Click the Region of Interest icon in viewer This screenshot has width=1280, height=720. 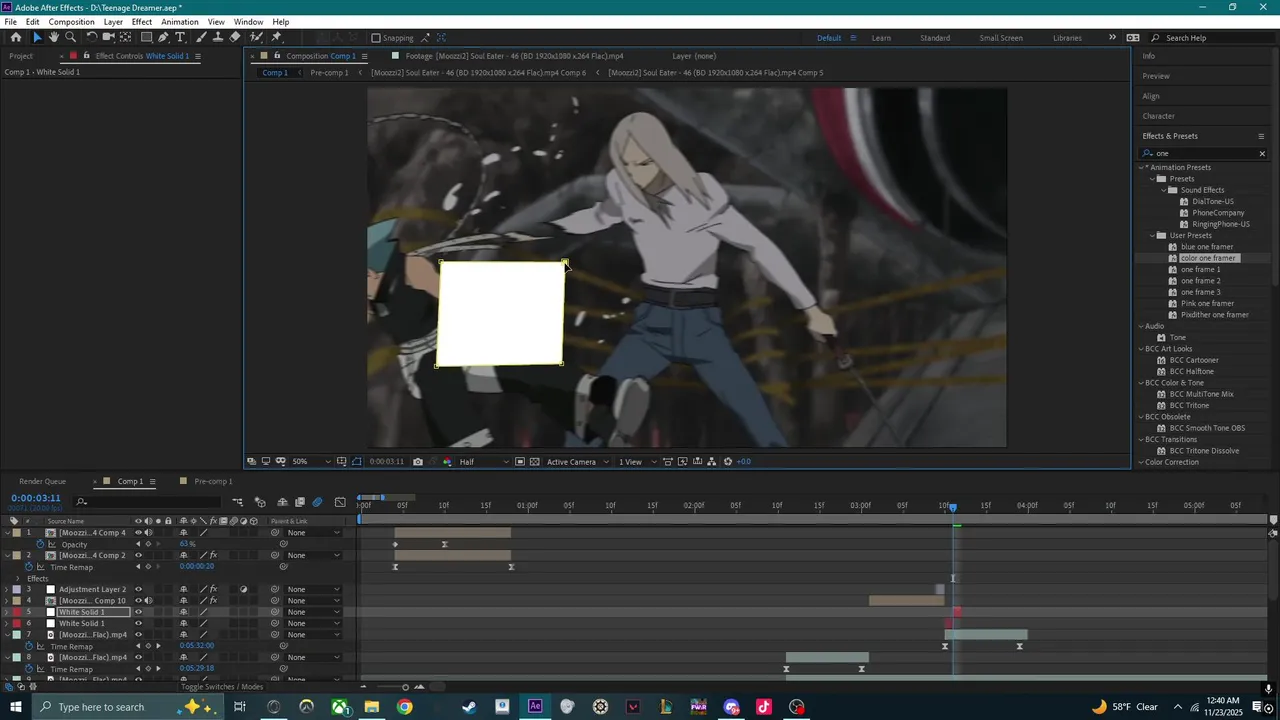coord(520,462)
